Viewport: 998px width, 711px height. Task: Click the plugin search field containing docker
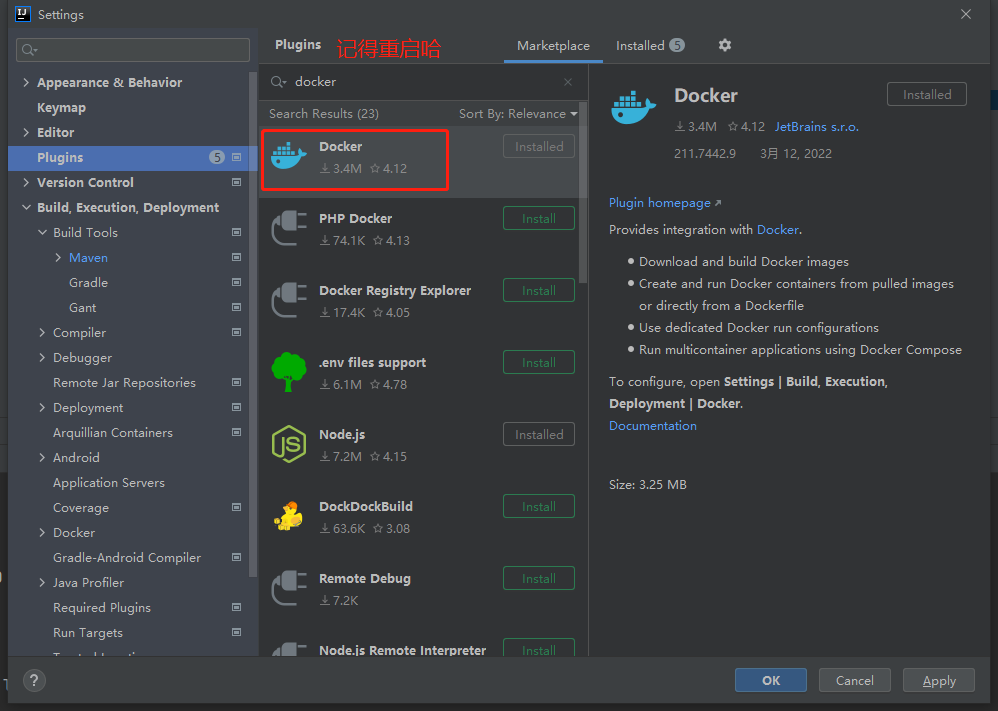coord(423,81)
